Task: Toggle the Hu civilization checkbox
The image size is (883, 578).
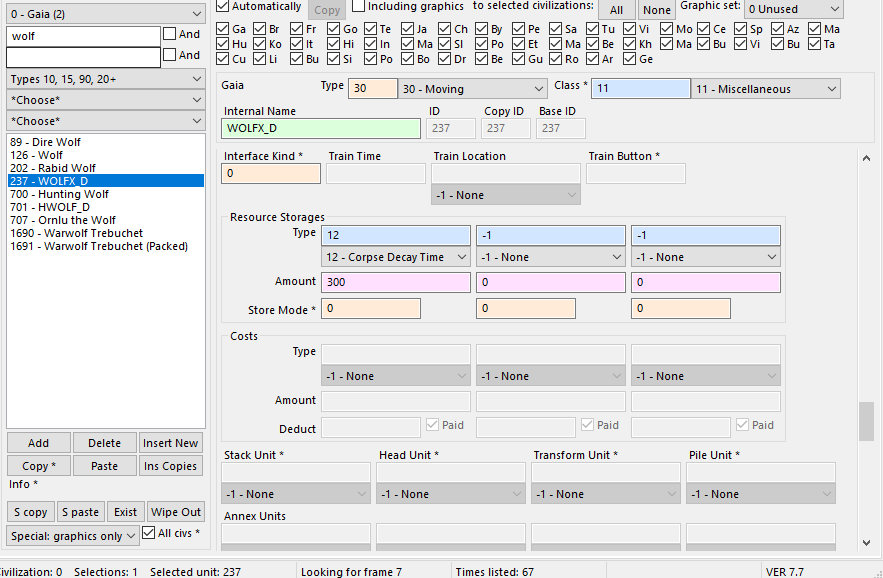Action: 222,43
